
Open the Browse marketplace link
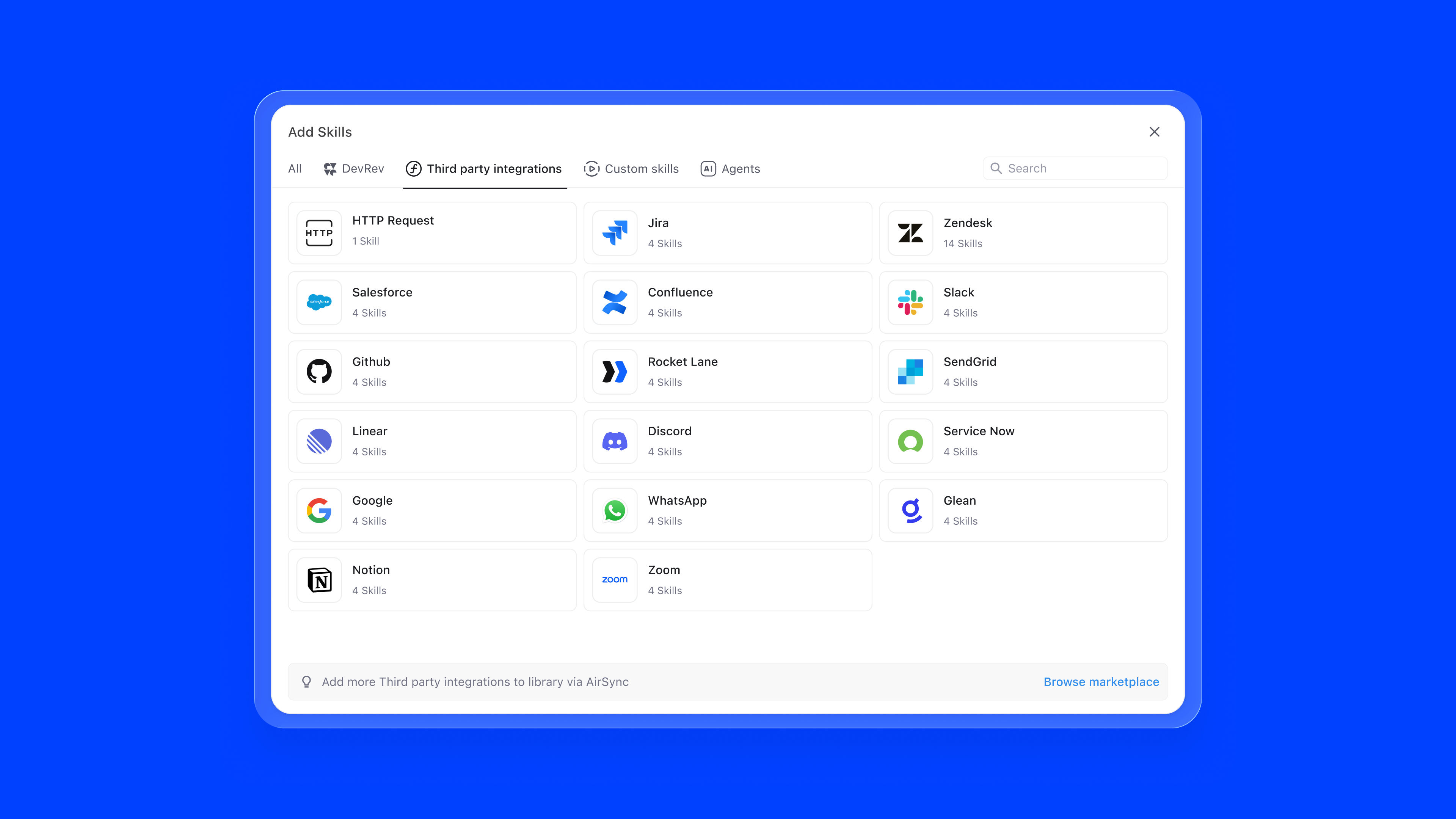pos(1101,682)
